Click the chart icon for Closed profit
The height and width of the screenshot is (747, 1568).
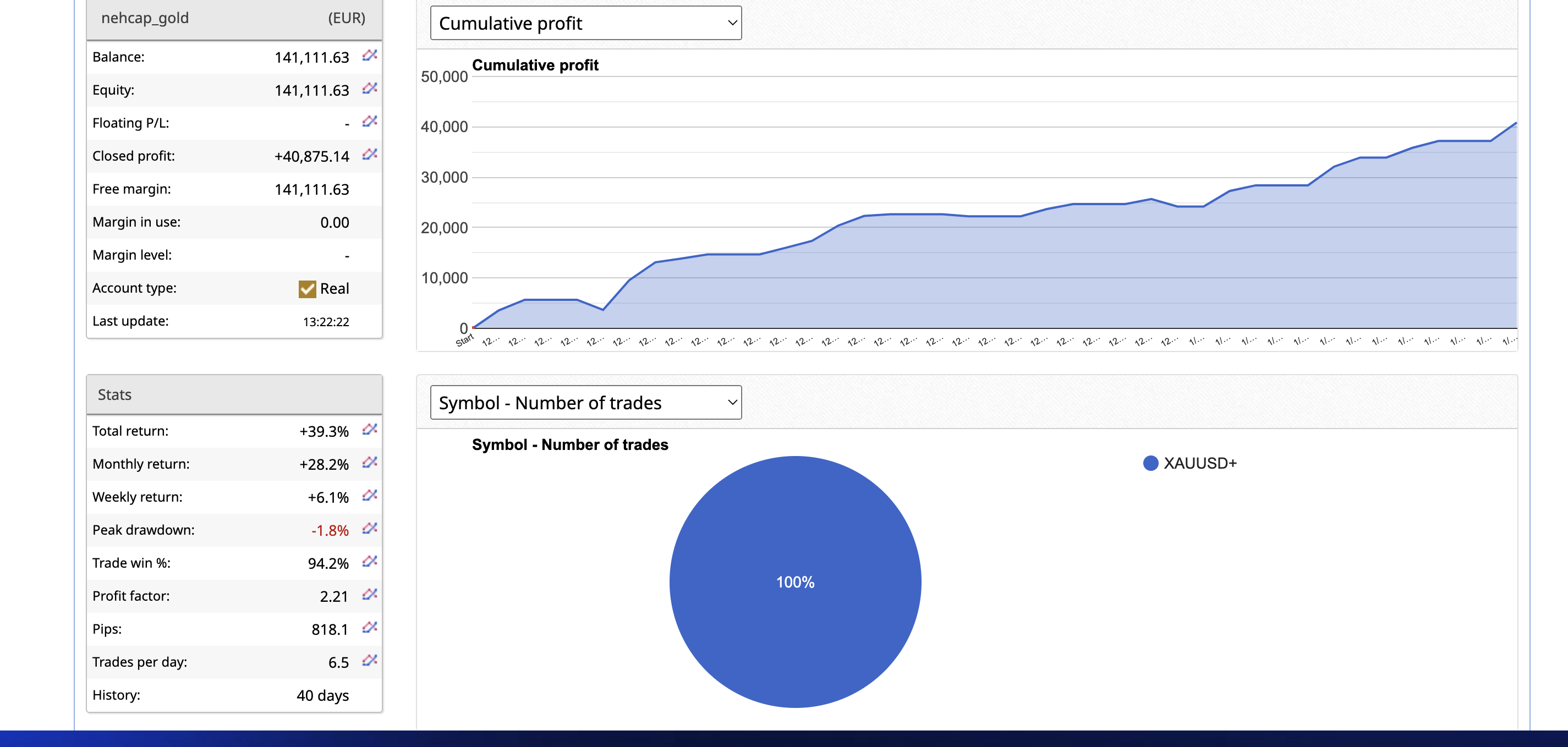(x=370, y=155)
